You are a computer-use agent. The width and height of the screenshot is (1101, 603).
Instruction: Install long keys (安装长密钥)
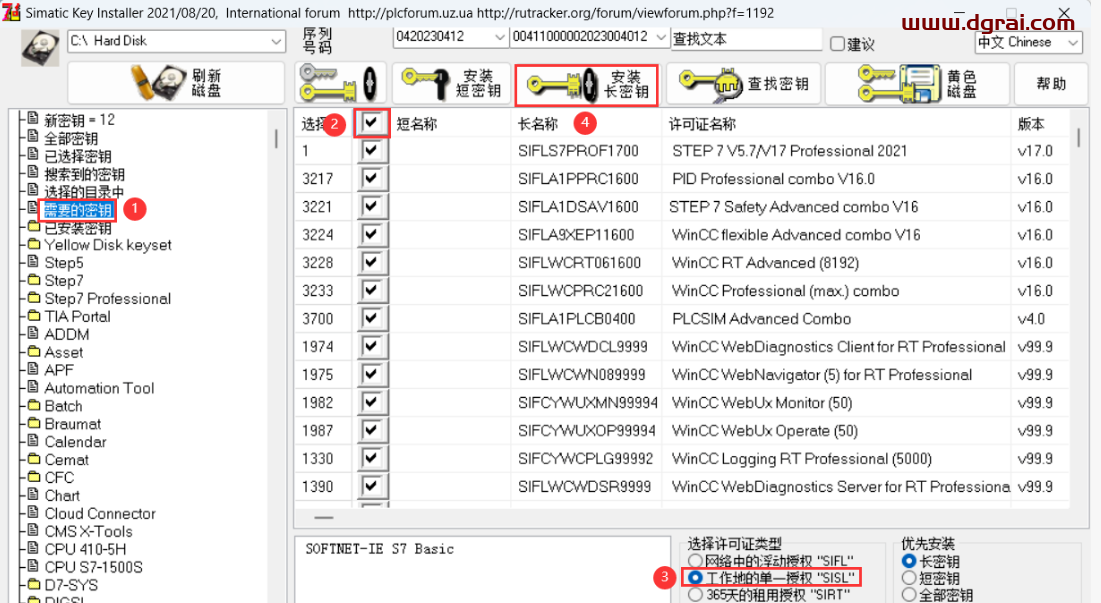586,85
